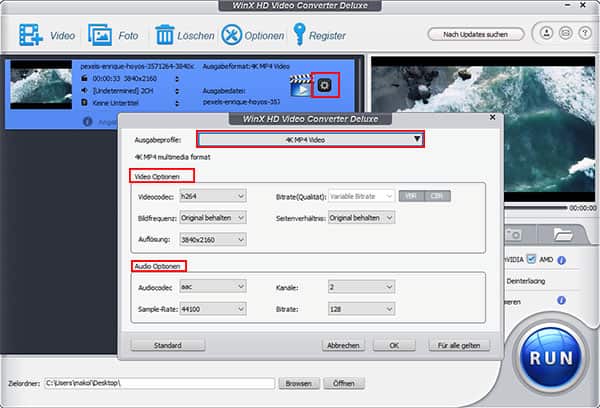This screenshot has height=408, width=600.
Task: Add a video with the Video icon
Action: [x=31, y=35]
